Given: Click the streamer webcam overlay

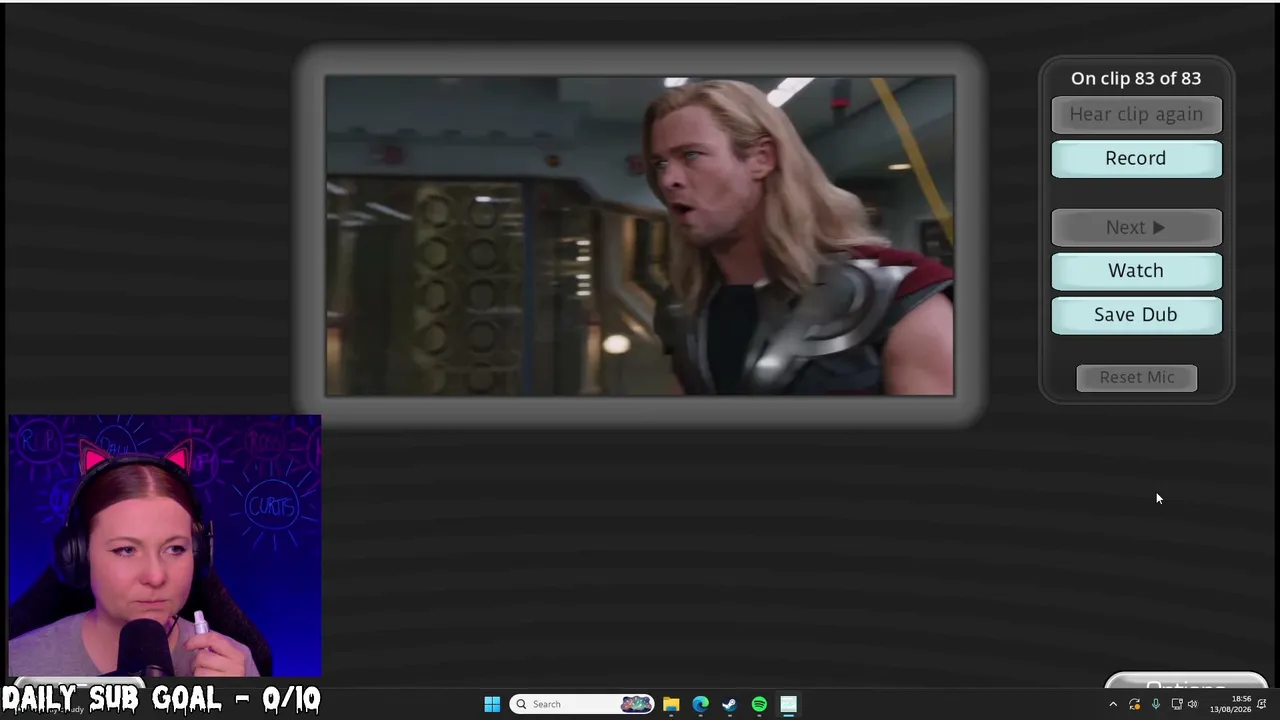Looking at the screenshot, I should click(165, 547).
